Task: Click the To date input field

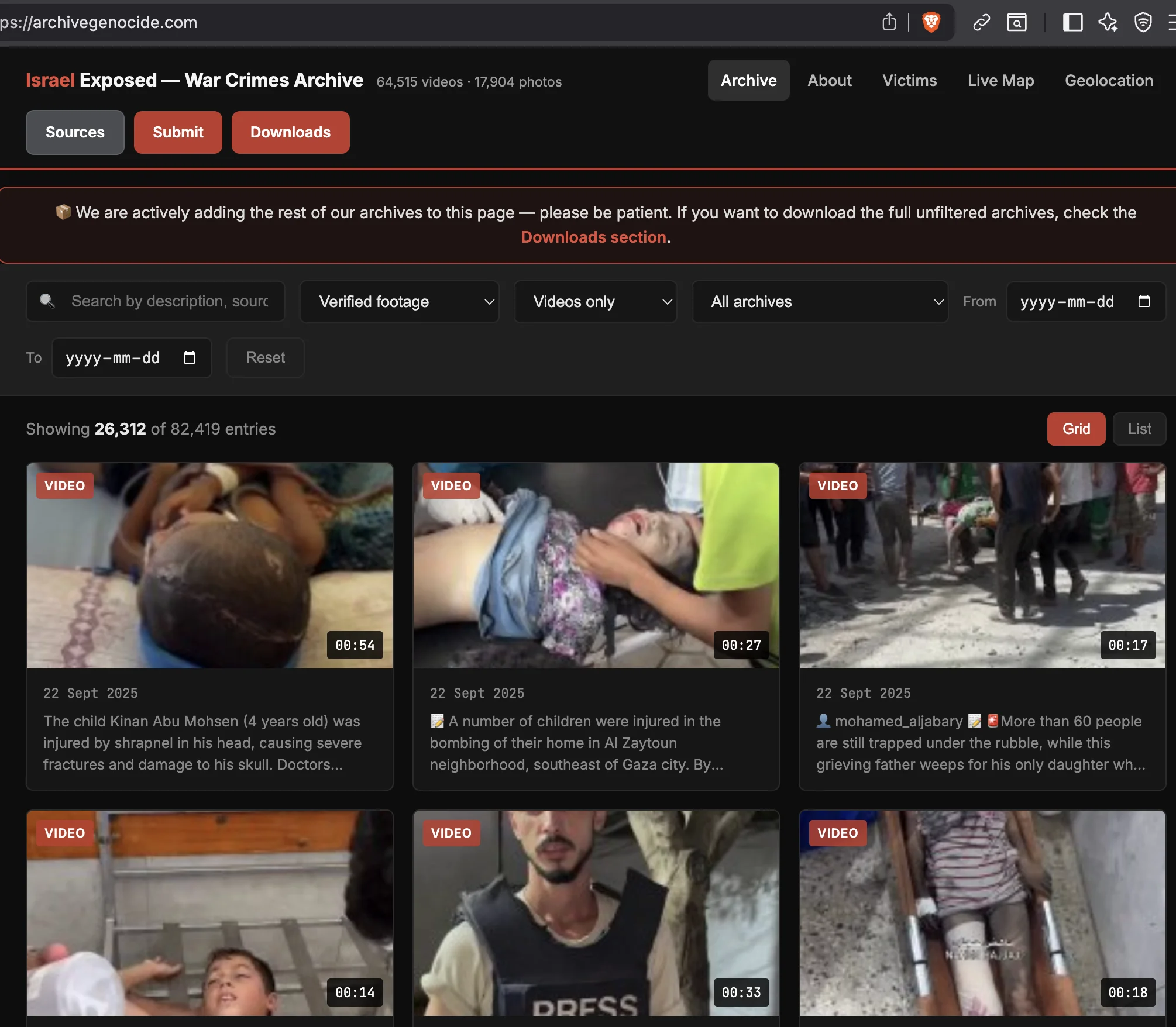Action: point(132,357)
